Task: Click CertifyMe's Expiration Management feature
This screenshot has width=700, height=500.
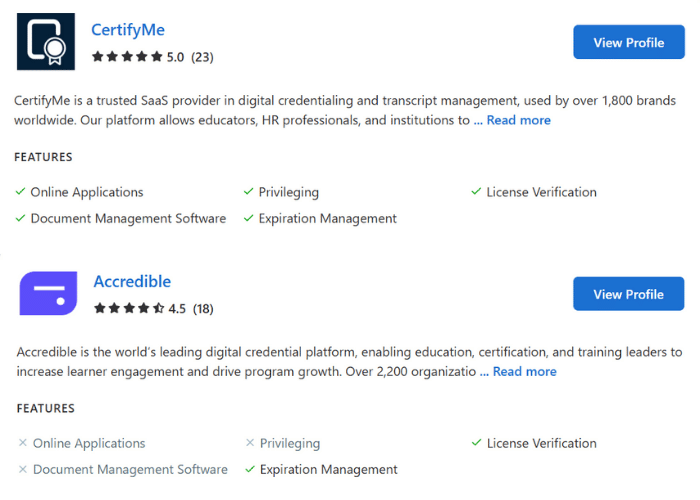Action: [x=327, y=218]
